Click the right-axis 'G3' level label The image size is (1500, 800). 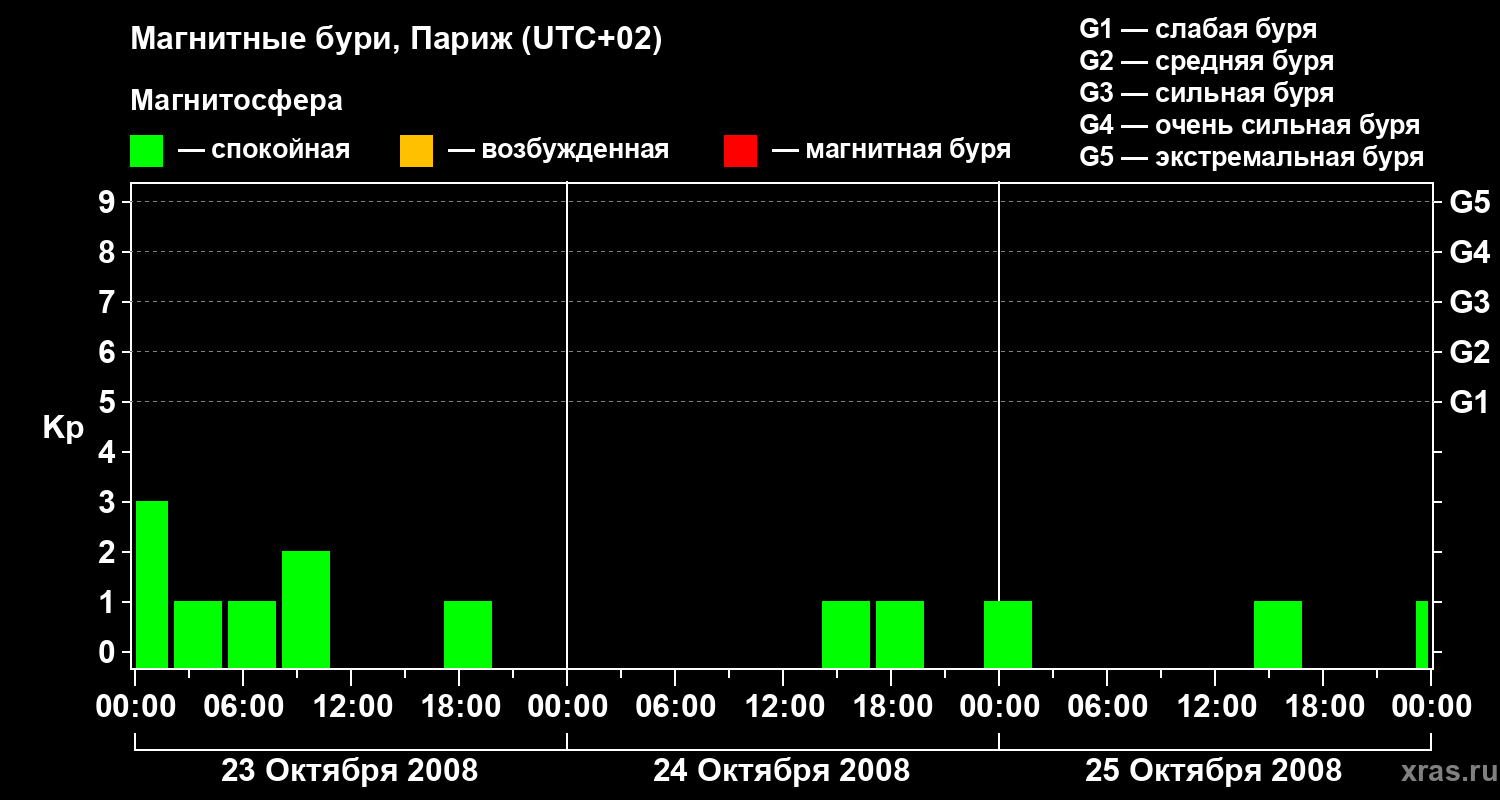(x=1469, y=302)
